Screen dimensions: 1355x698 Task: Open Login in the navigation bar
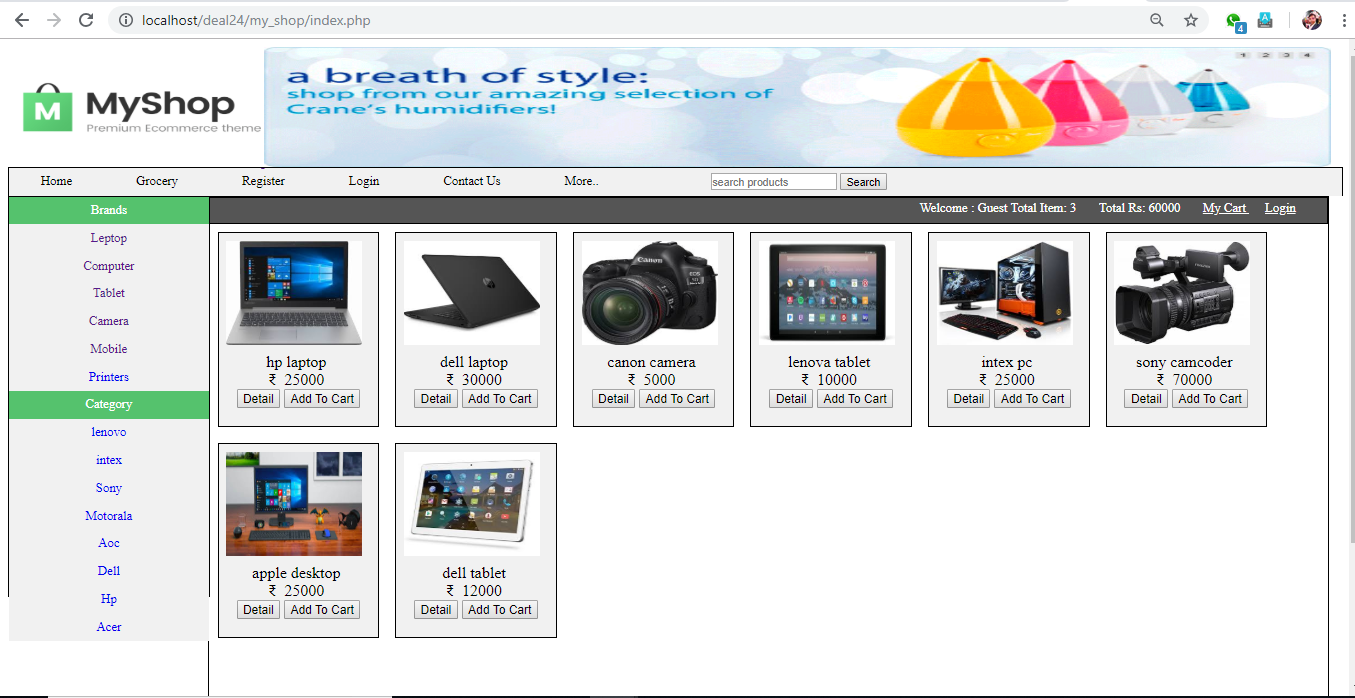pos(364,181)
